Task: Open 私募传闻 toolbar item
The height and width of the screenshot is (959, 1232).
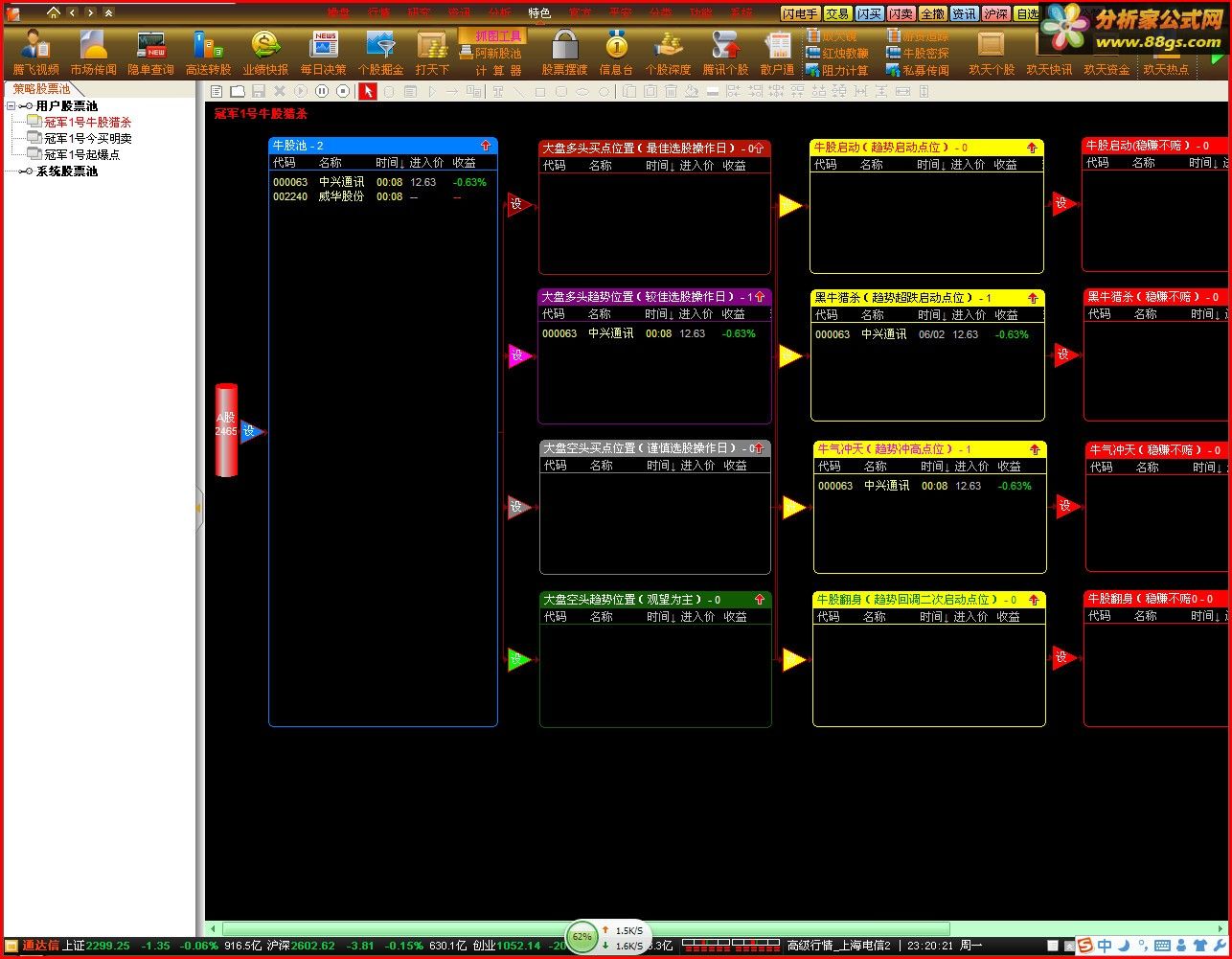Action: pos(918,71)
